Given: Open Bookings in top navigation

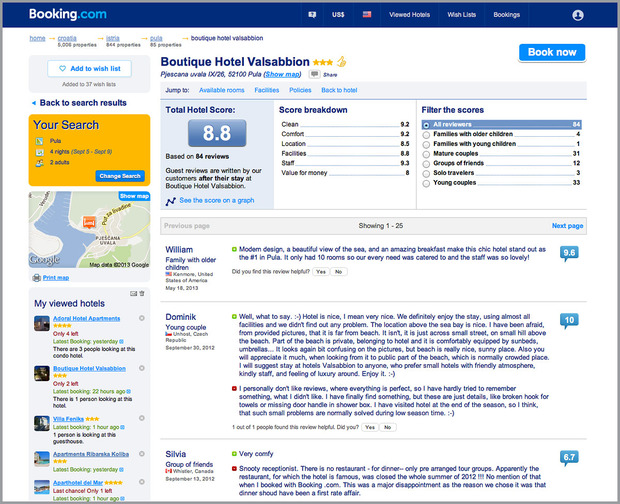Looking at the screenshot, I should 507,15.
